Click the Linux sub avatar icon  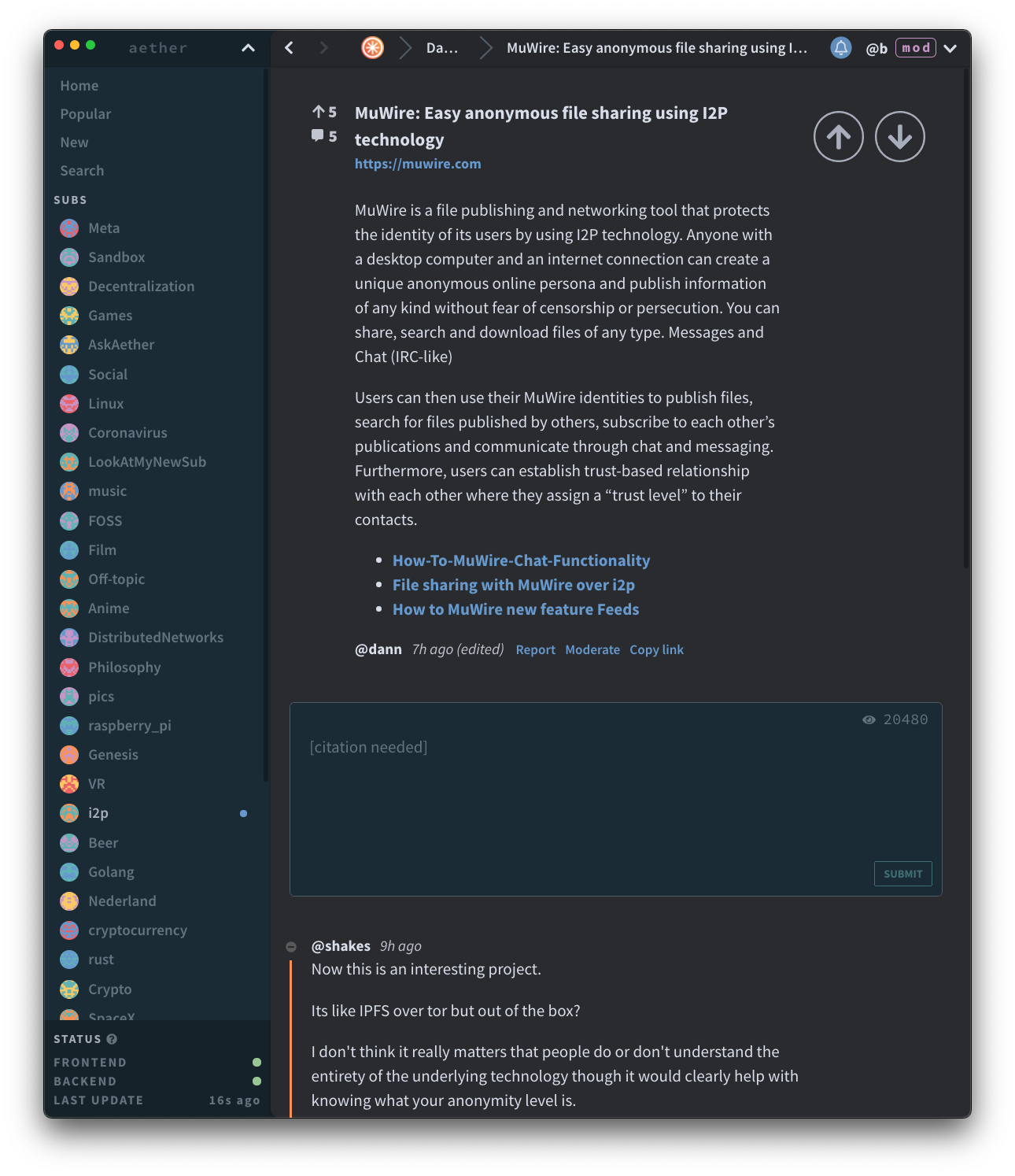[x=69, y=404]
